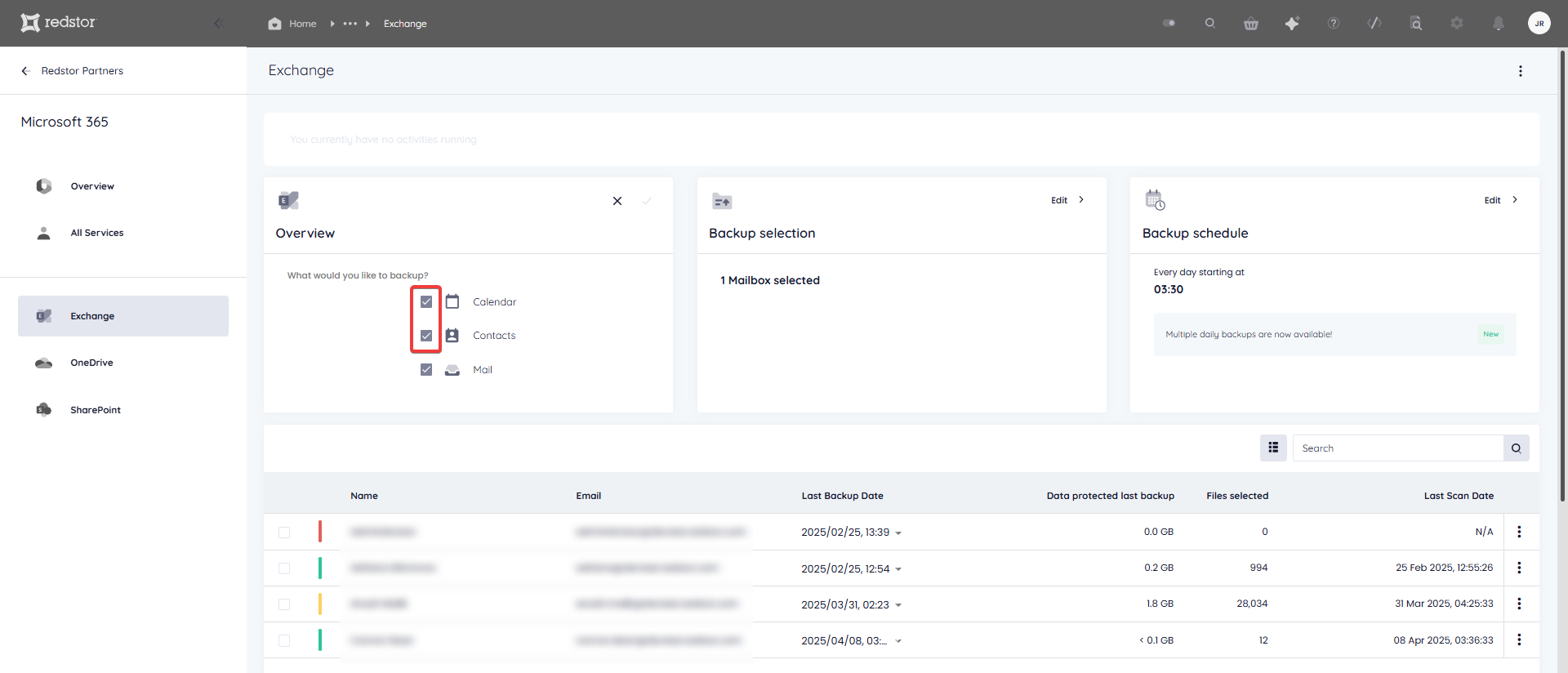
Task: Tick the checkbox for the 2025/04/08 row
Action: 284,641
